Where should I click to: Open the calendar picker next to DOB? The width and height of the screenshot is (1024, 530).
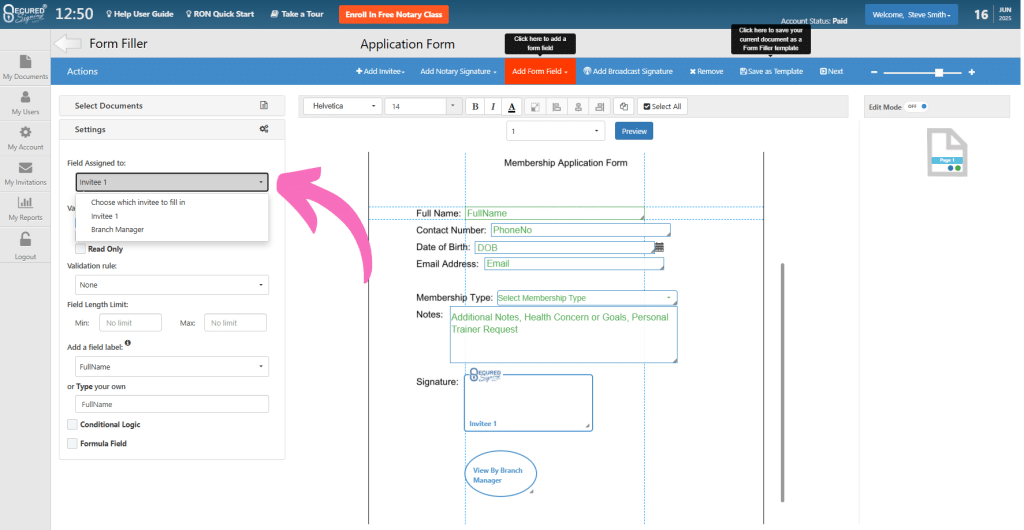pyautogui.click(x=660, y=247)
